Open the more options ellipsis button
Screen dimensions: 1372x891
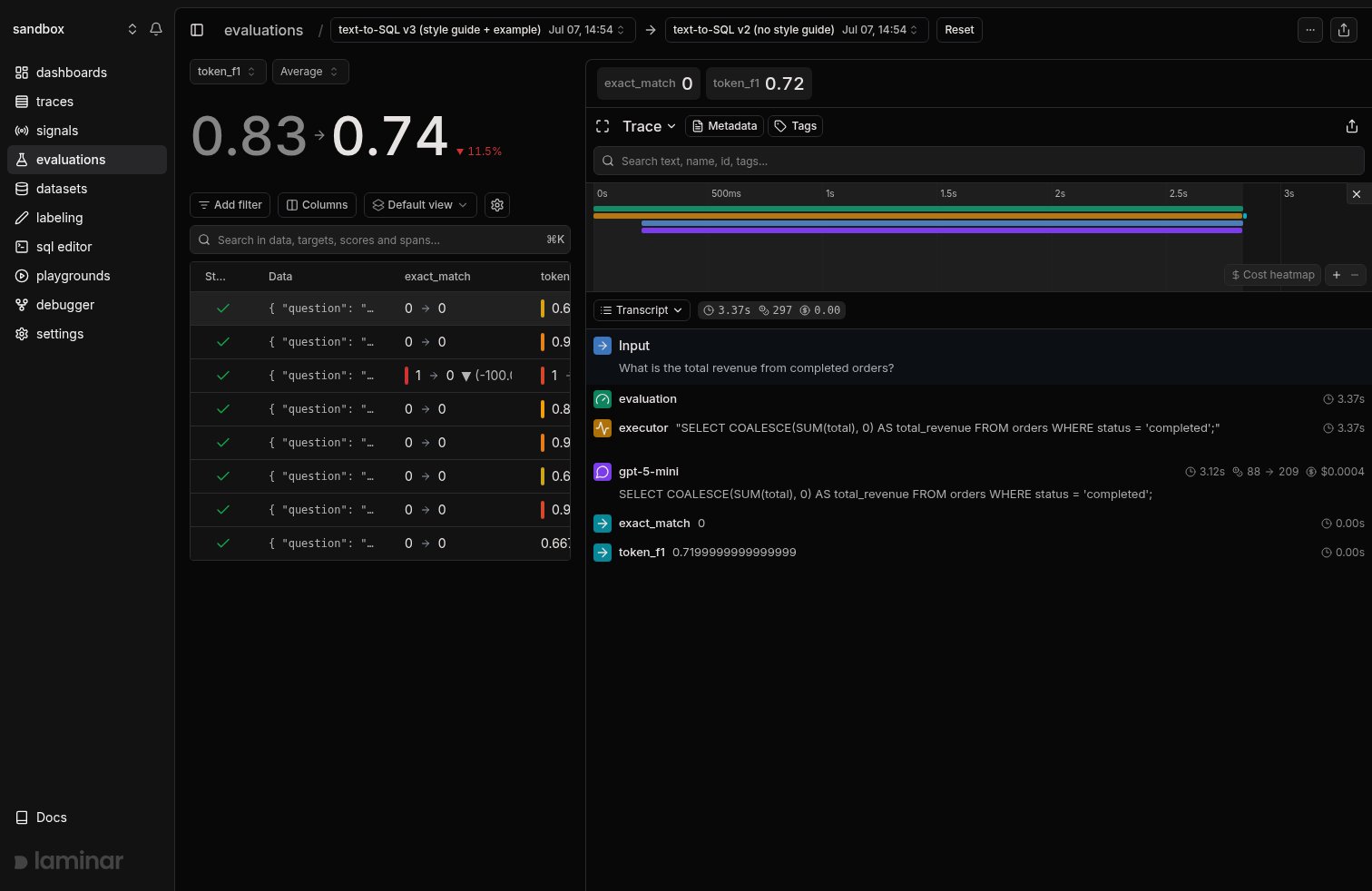1310,30
